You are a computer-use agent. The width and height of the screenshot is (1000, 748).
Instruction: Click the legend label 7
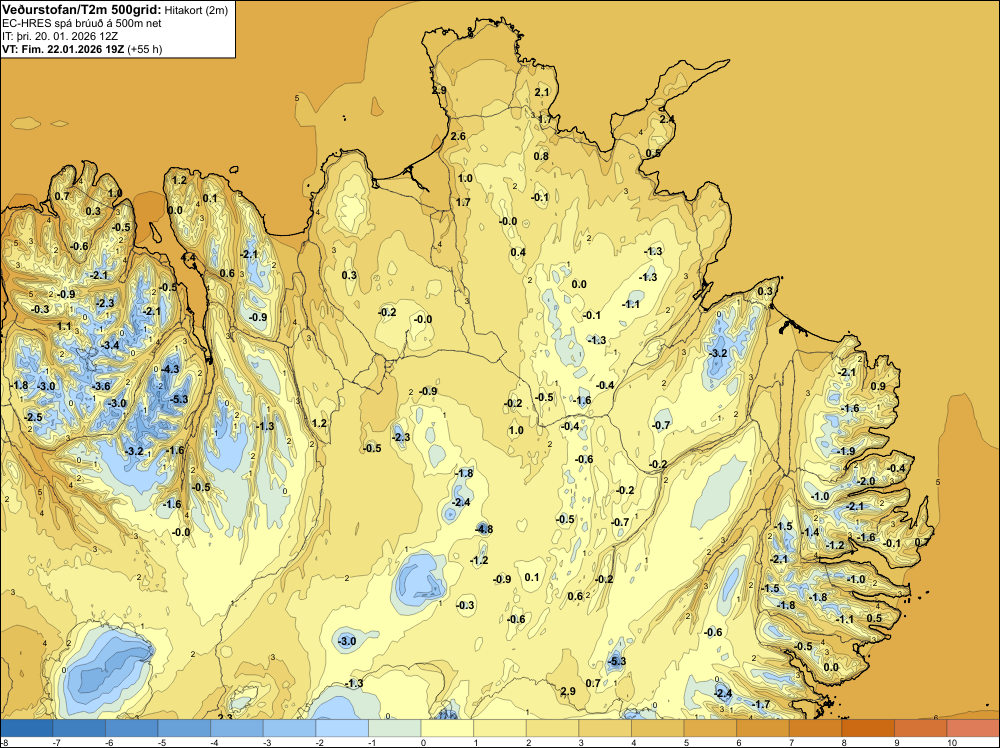tap(790, 742)
